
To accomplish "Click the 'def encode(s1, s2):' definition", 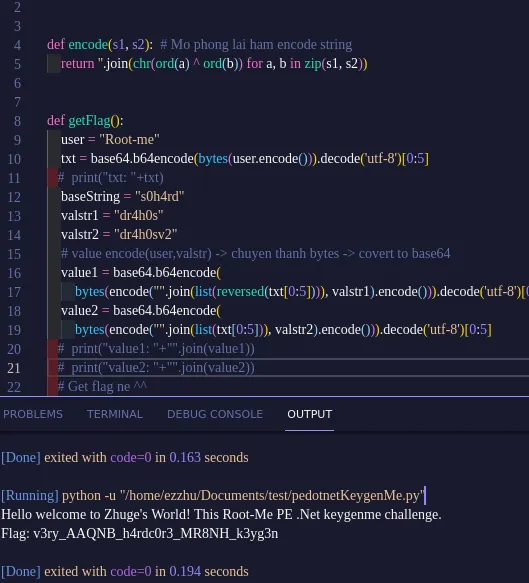I will 100,45.
